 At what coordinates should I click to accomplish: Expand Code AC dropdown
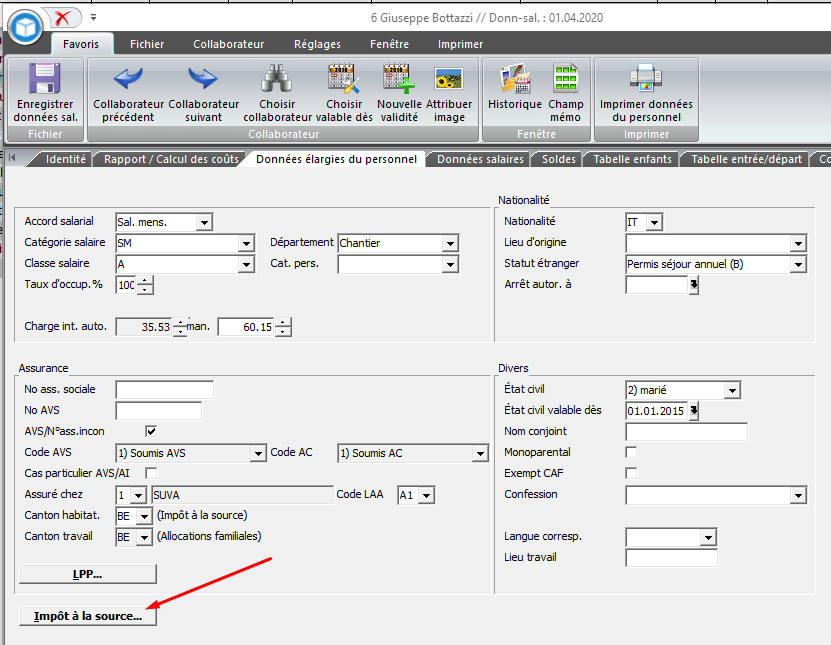480,453
